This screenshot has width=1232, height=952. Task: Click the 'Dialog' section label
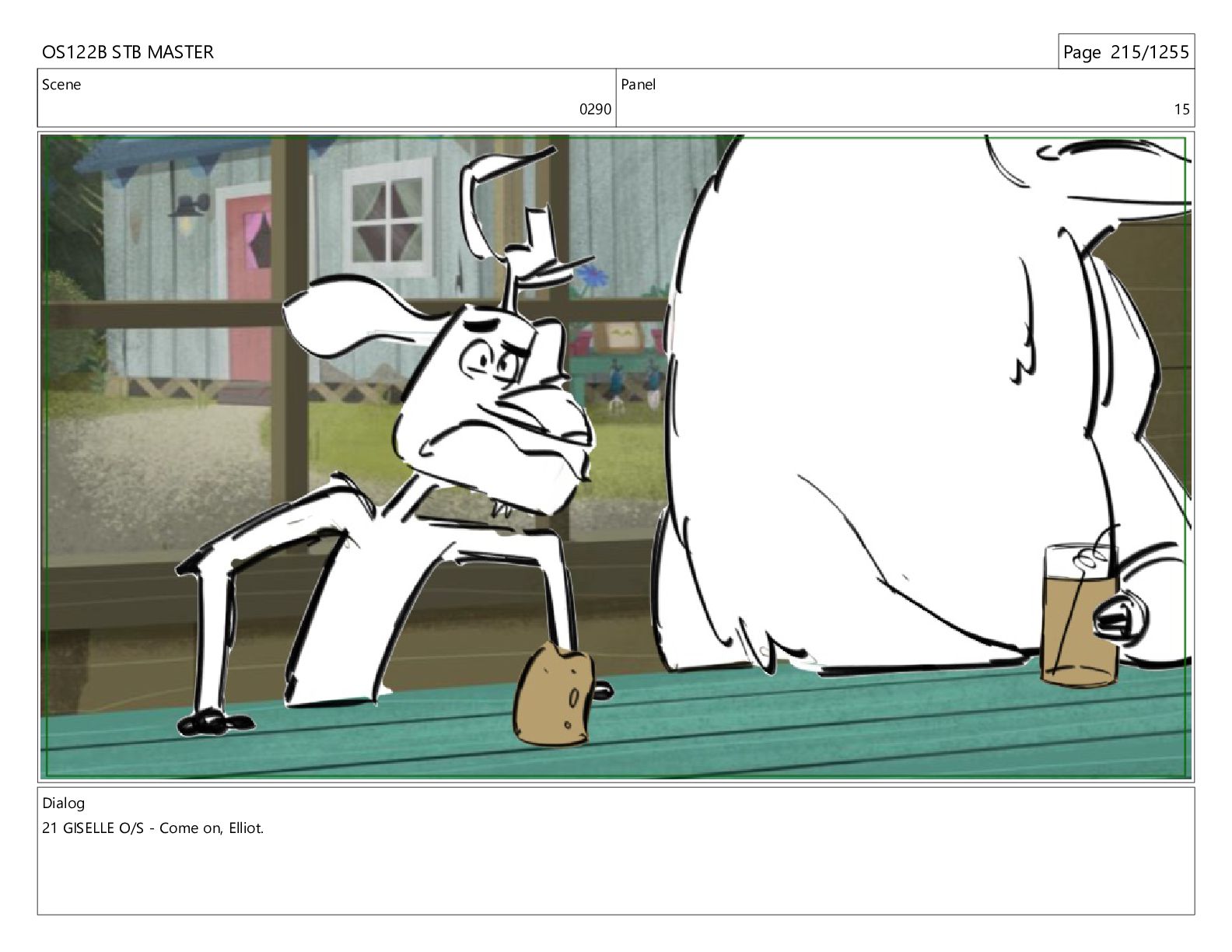pos(64,803)
